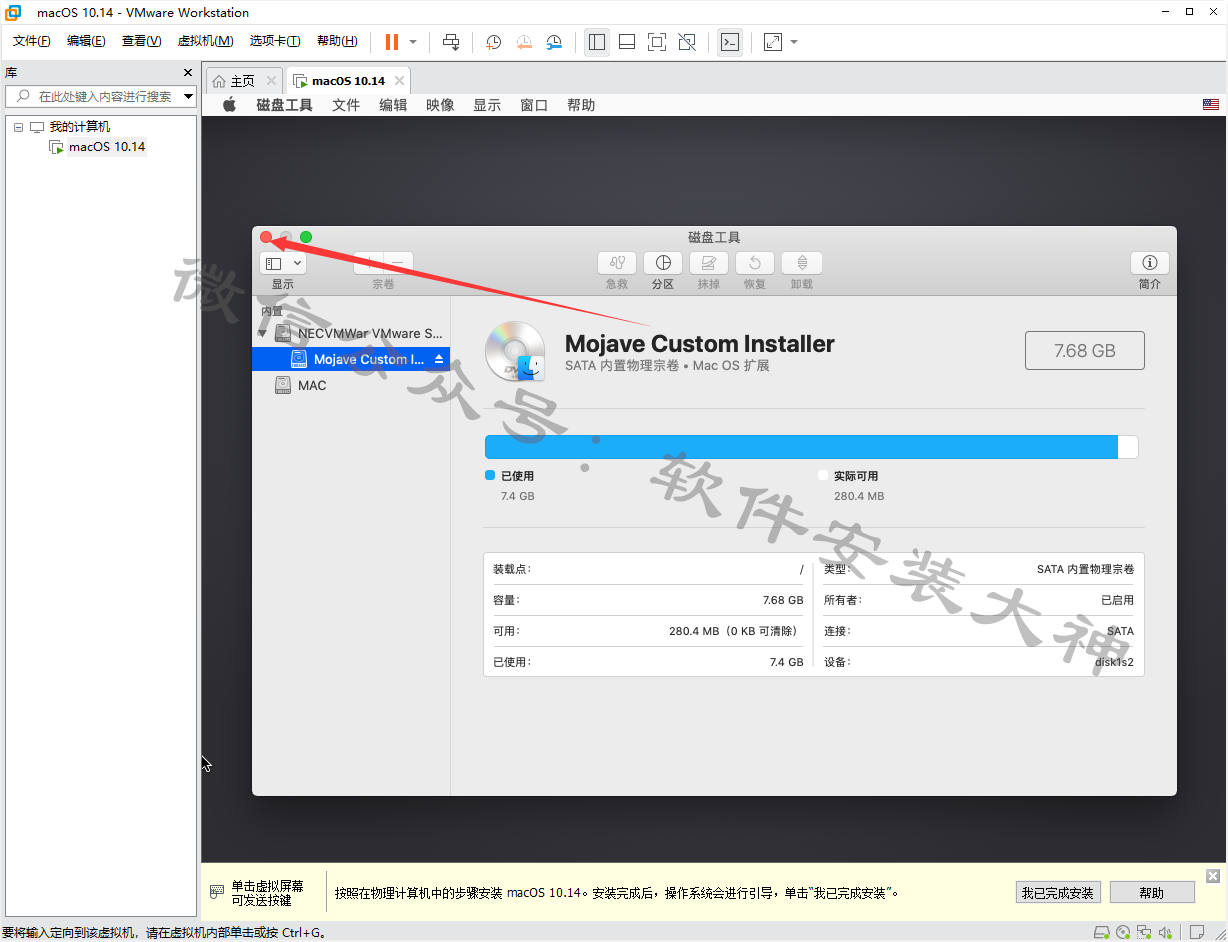Viewport: 1228px width, 942px height.
Task: Select macOS 10.14 in library tree
Action: tap(107, 147)
